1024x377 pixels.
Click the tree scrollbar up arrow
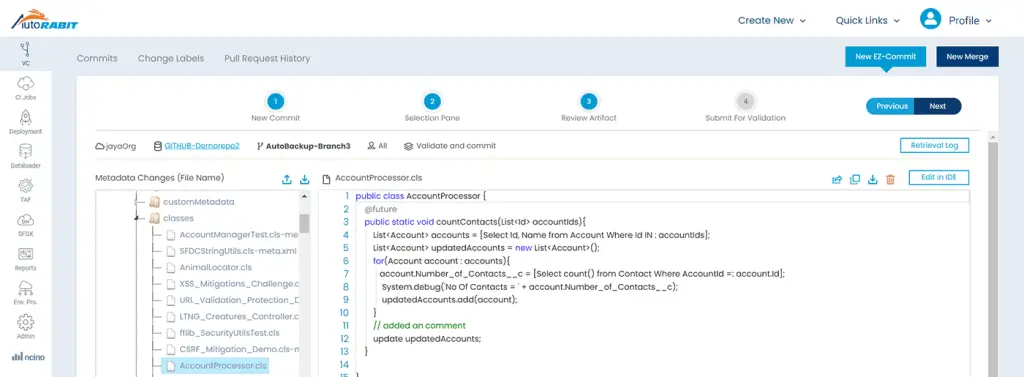[304, 196]
